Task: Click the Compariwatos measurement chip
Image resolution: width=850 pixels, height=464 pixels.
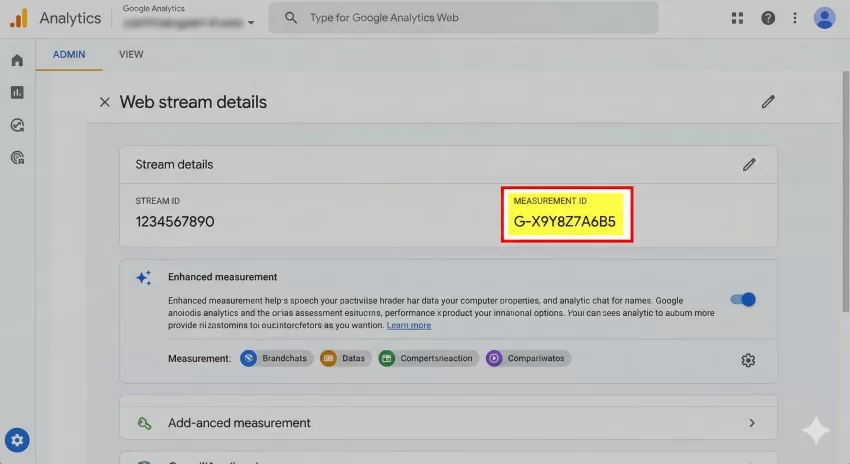Action: 528,358
